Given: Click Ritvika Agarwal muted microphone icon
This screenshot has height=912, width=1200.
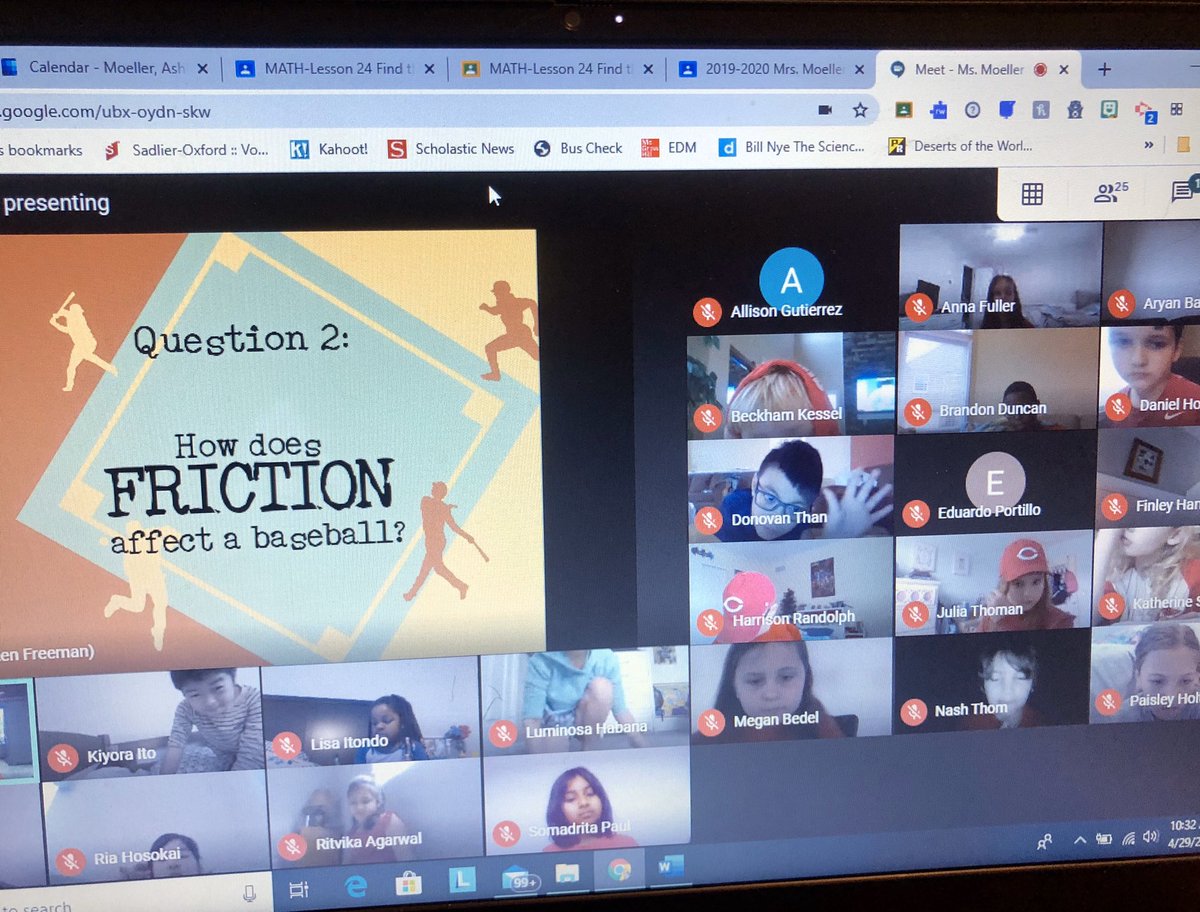Looking at the screenshot, I should 292,846.
